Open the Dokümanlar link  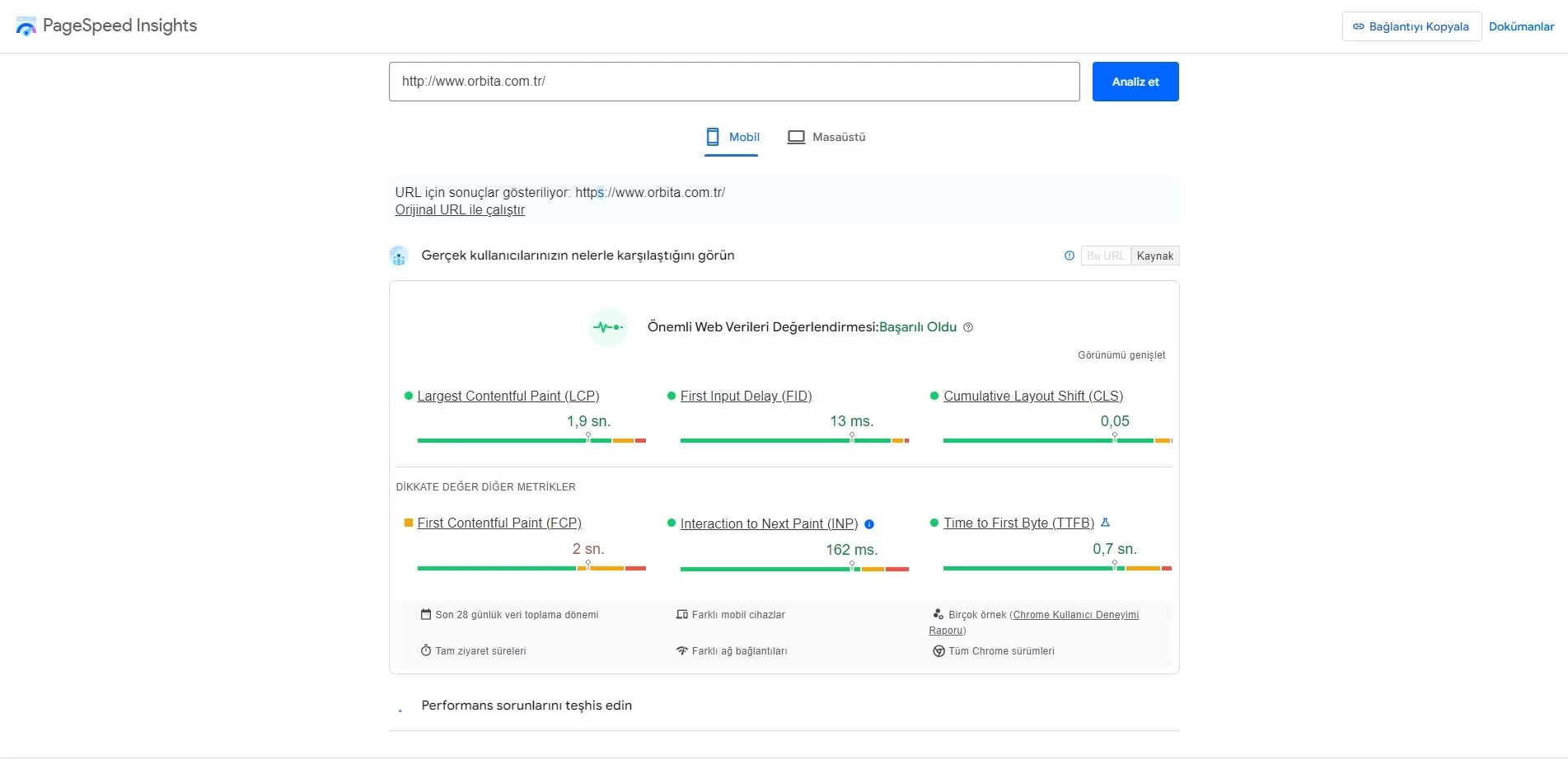(1521, 26)
